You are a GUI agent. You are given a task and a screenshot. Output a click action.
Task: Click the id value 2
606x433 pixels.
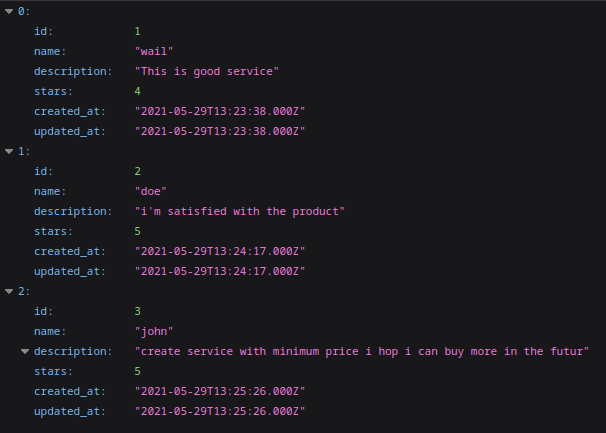139,171
